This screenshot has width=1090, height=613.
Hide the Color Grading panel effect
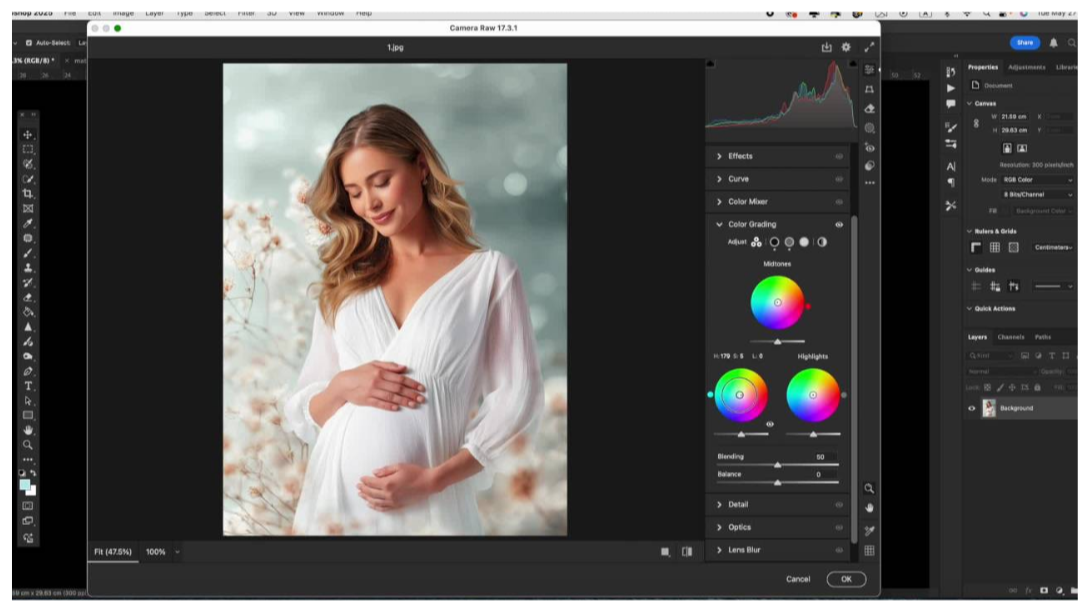point(838,225)
